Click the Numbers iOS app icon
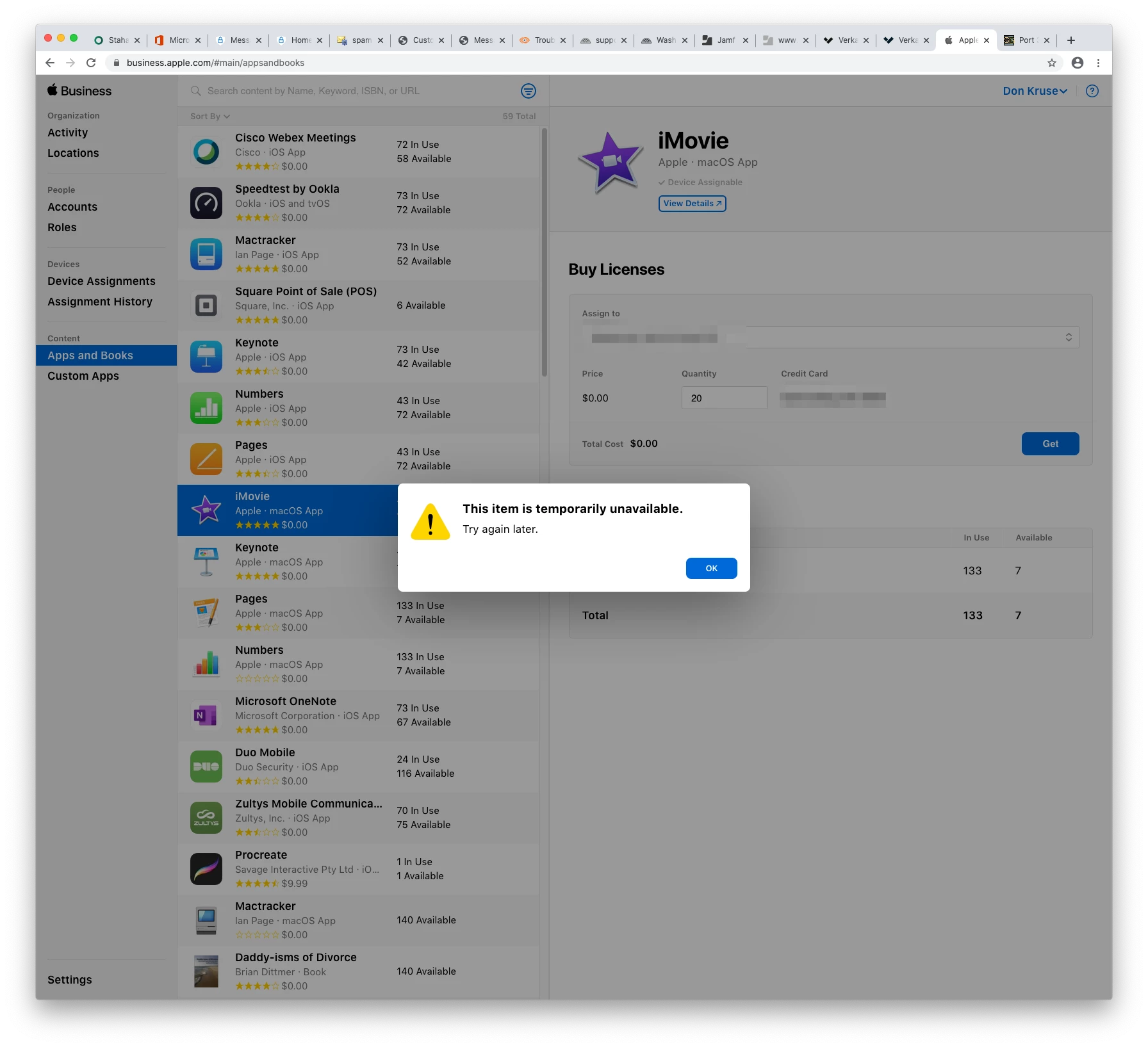 [206, 408]
